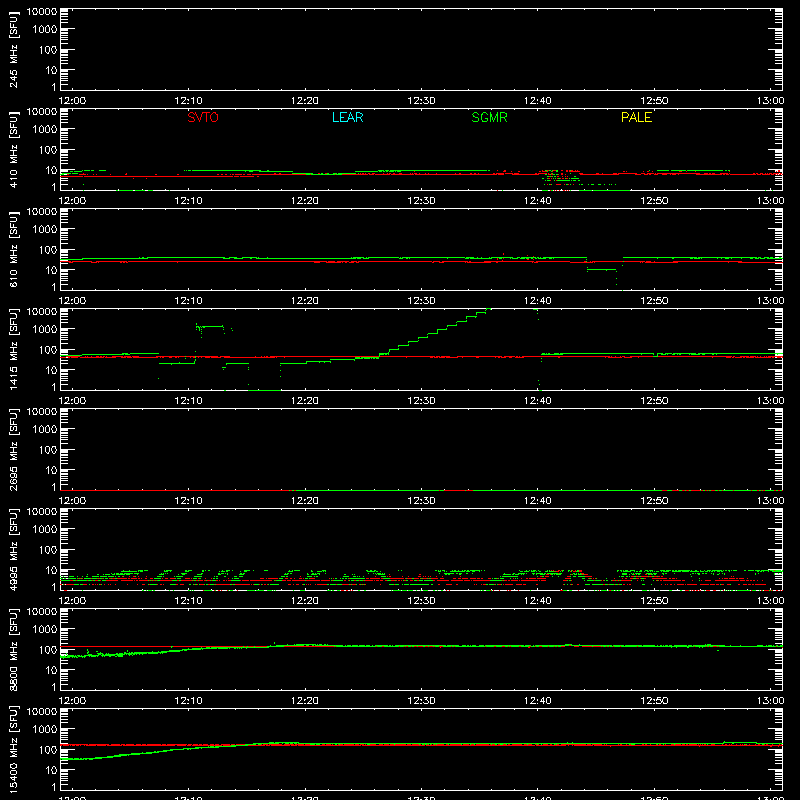This screenshot has height=800, width=800.
Task: Click the green burst plateau near 12:10 at 1415 MHz
Action: (x=210, y=327)
